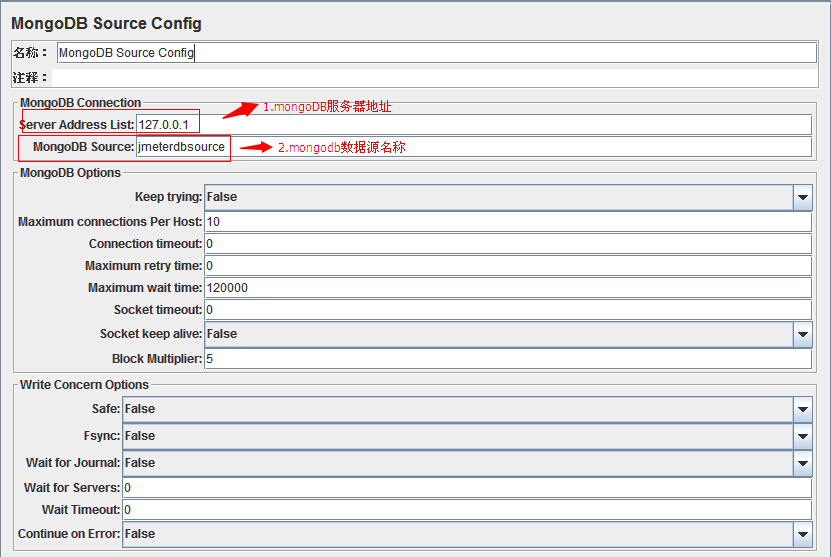Click the Wait Timeout field
The width and height of the screenshot is (831, 557).
[467, 510]
